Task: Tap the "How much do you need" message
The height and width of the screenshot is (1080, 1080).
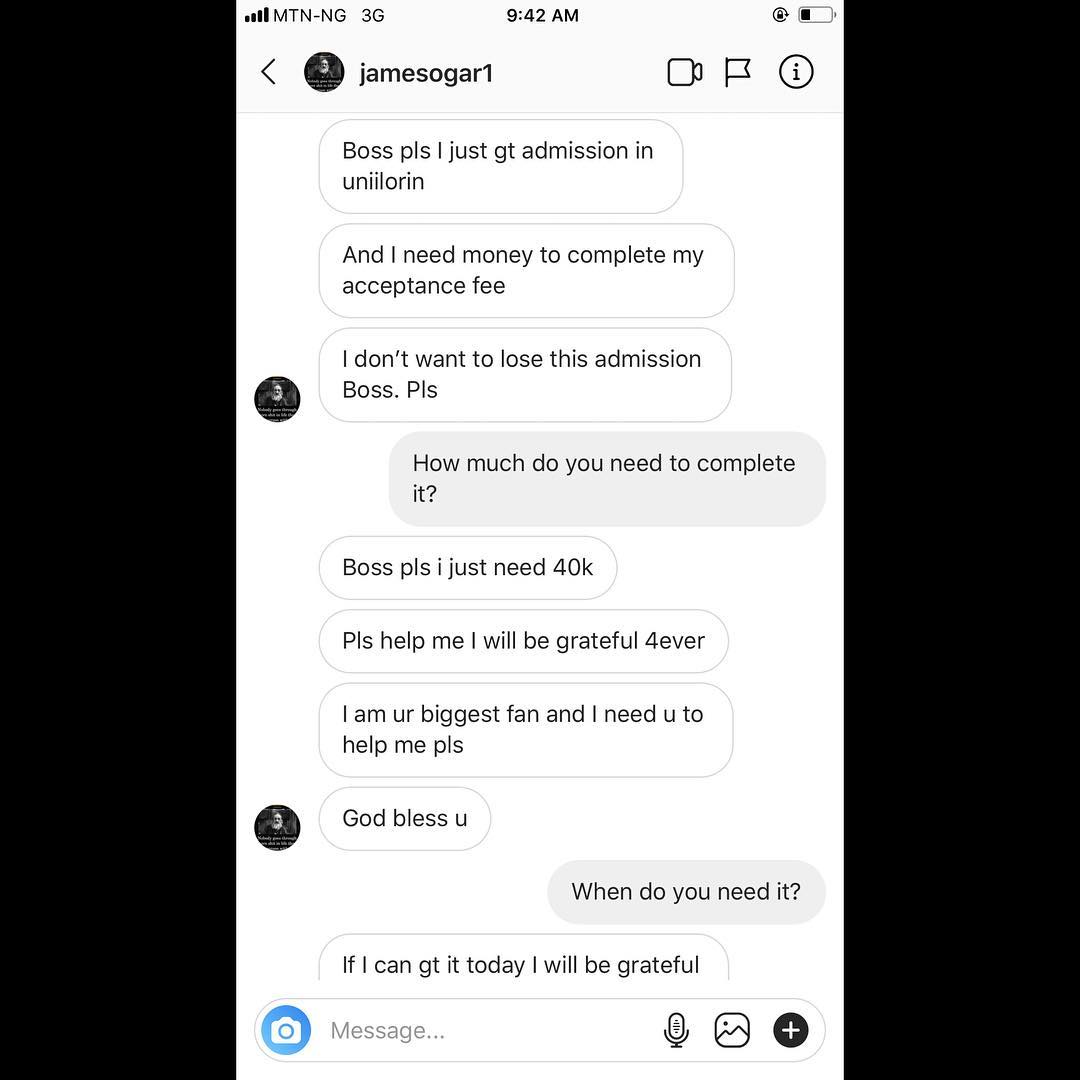Action: (607, 479)
